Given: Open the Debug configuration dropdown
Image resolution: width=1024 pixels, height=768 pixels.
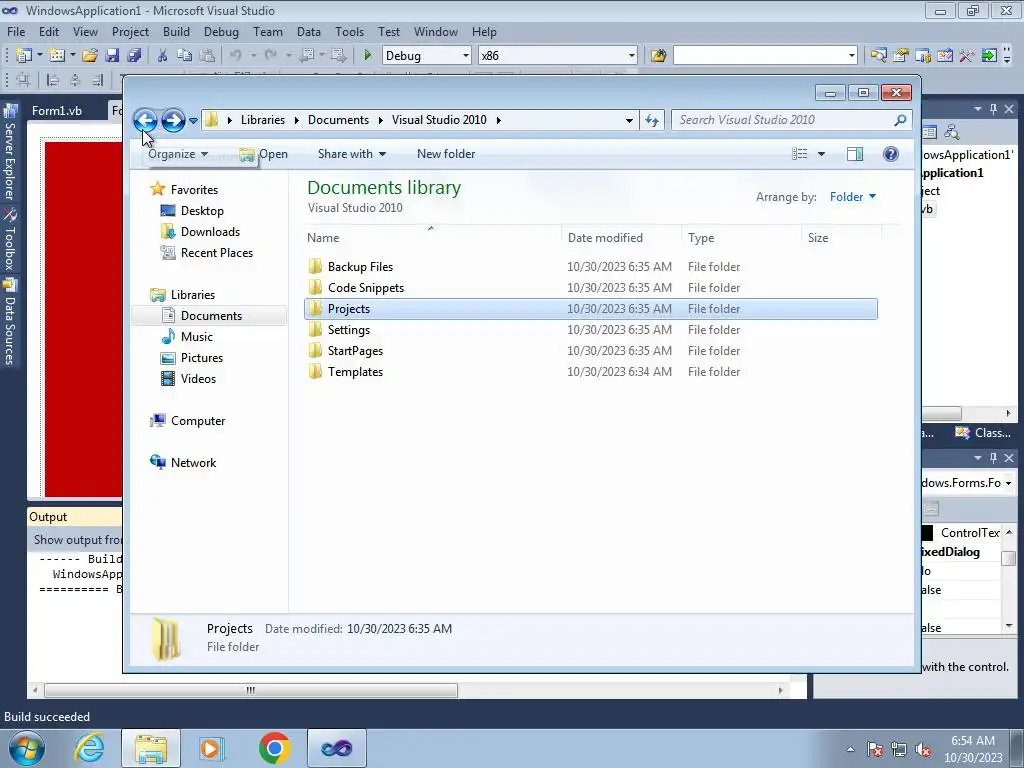Looking at the screenshot, I should coord(466,56).
